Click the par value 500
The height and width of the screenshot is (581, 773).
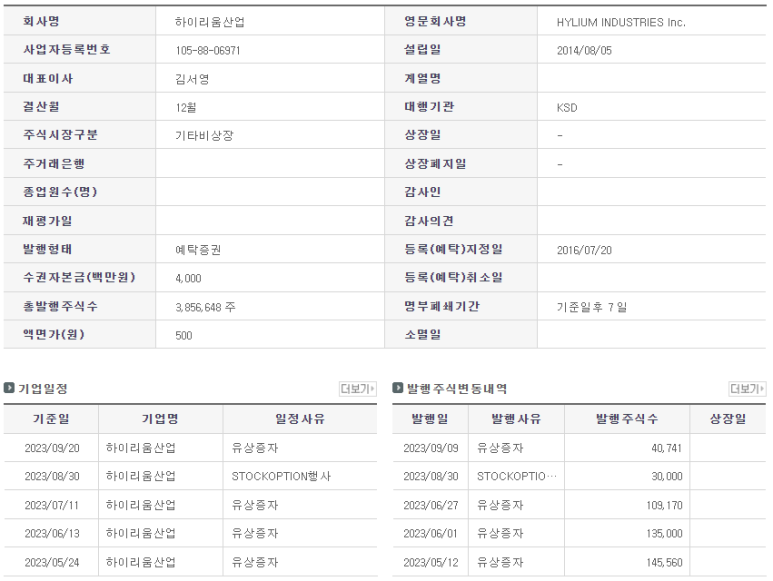(184, 336)
